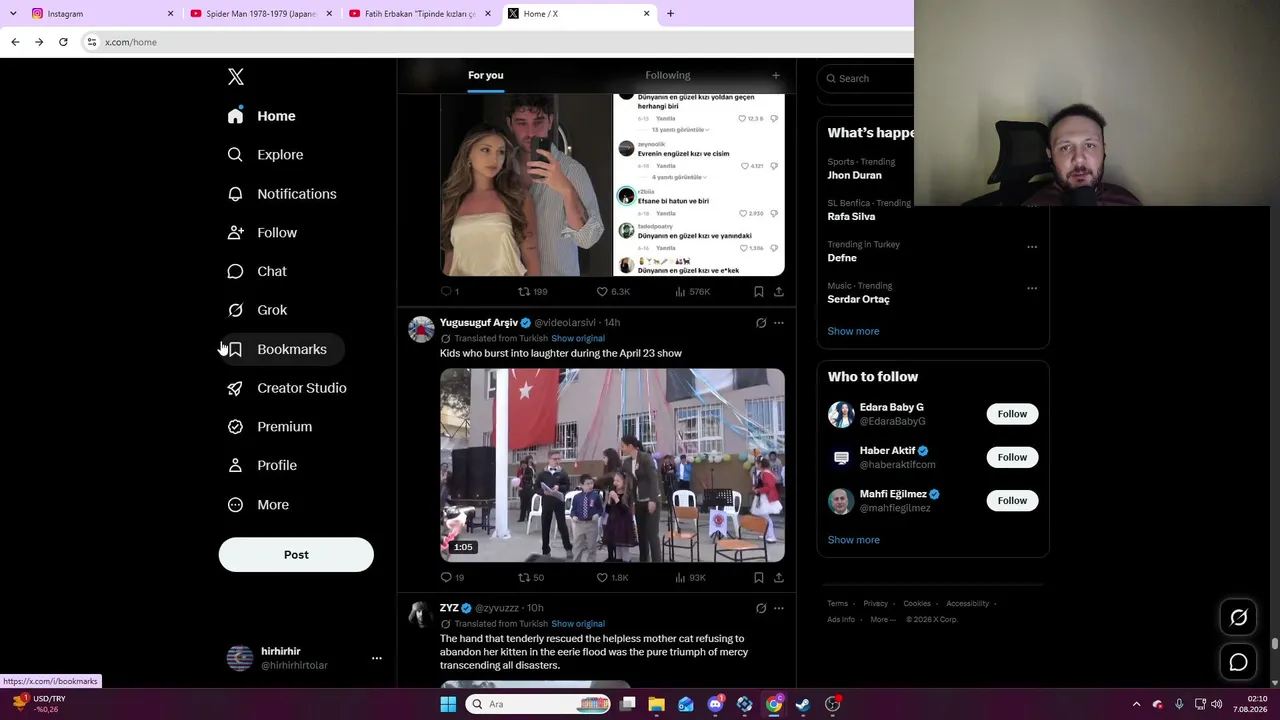Open File Explorer from the taskbar

(x=657, y=704)
